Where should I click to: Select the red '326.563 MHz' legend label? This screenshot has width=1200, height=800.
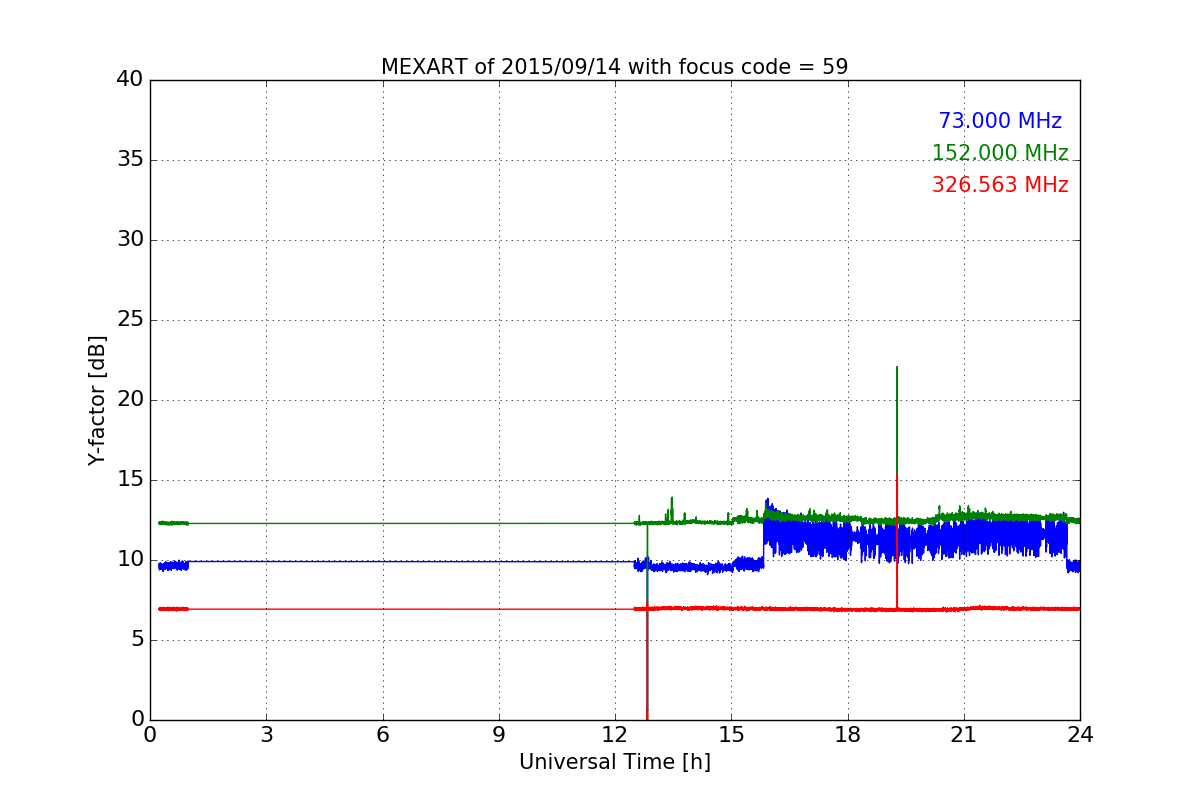1000,185
